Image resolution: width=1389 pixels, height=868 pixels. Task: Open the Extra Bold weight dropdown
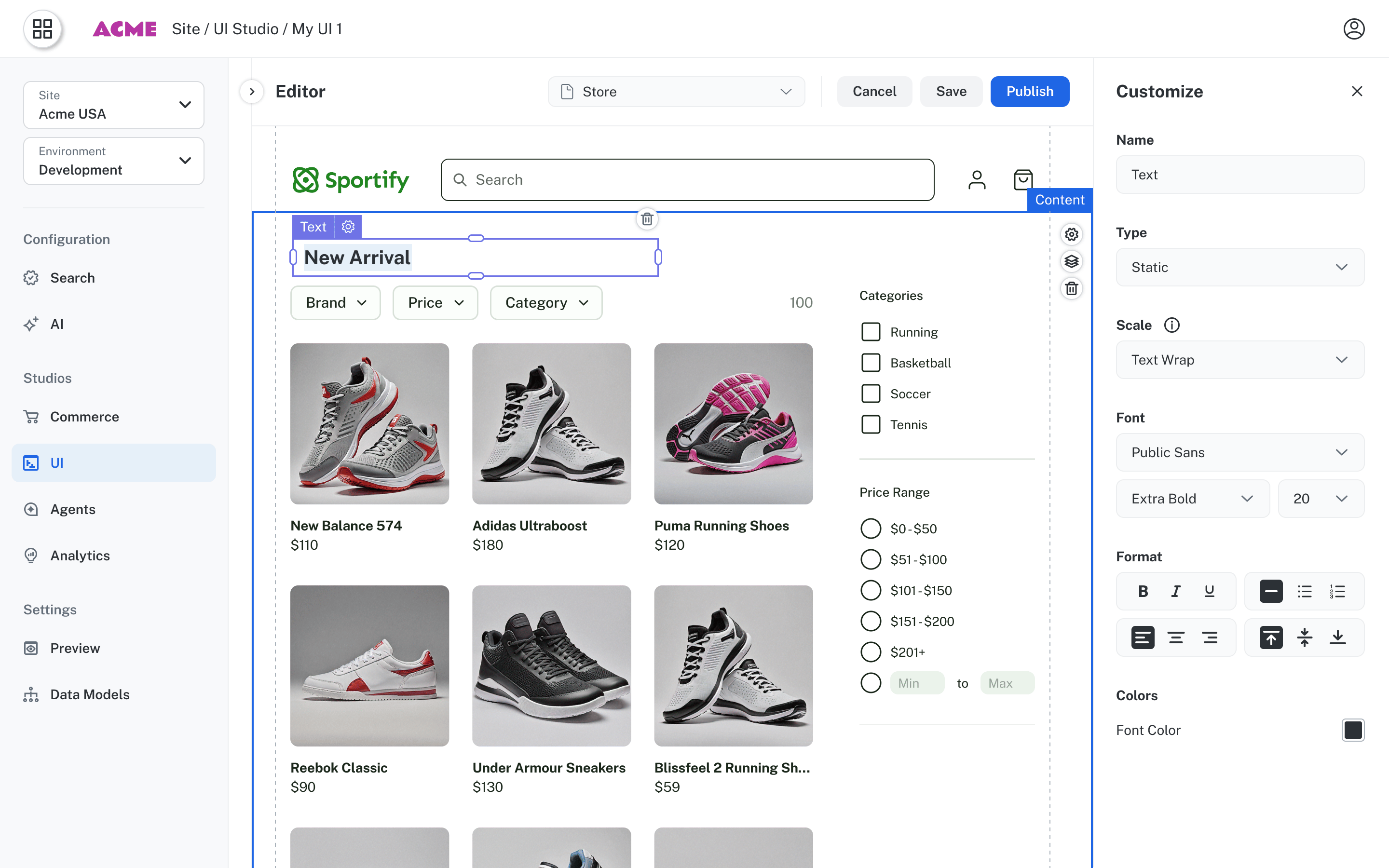point(1193,498)
